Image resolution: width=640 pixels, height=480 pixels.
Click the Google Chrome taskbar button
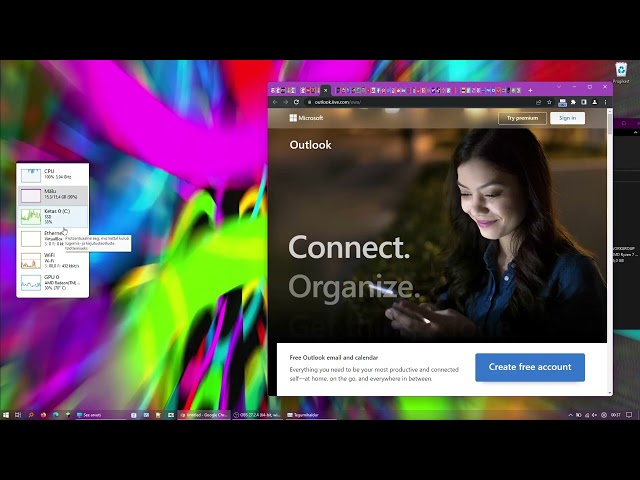pyautogui.click(x=204, y=415)
